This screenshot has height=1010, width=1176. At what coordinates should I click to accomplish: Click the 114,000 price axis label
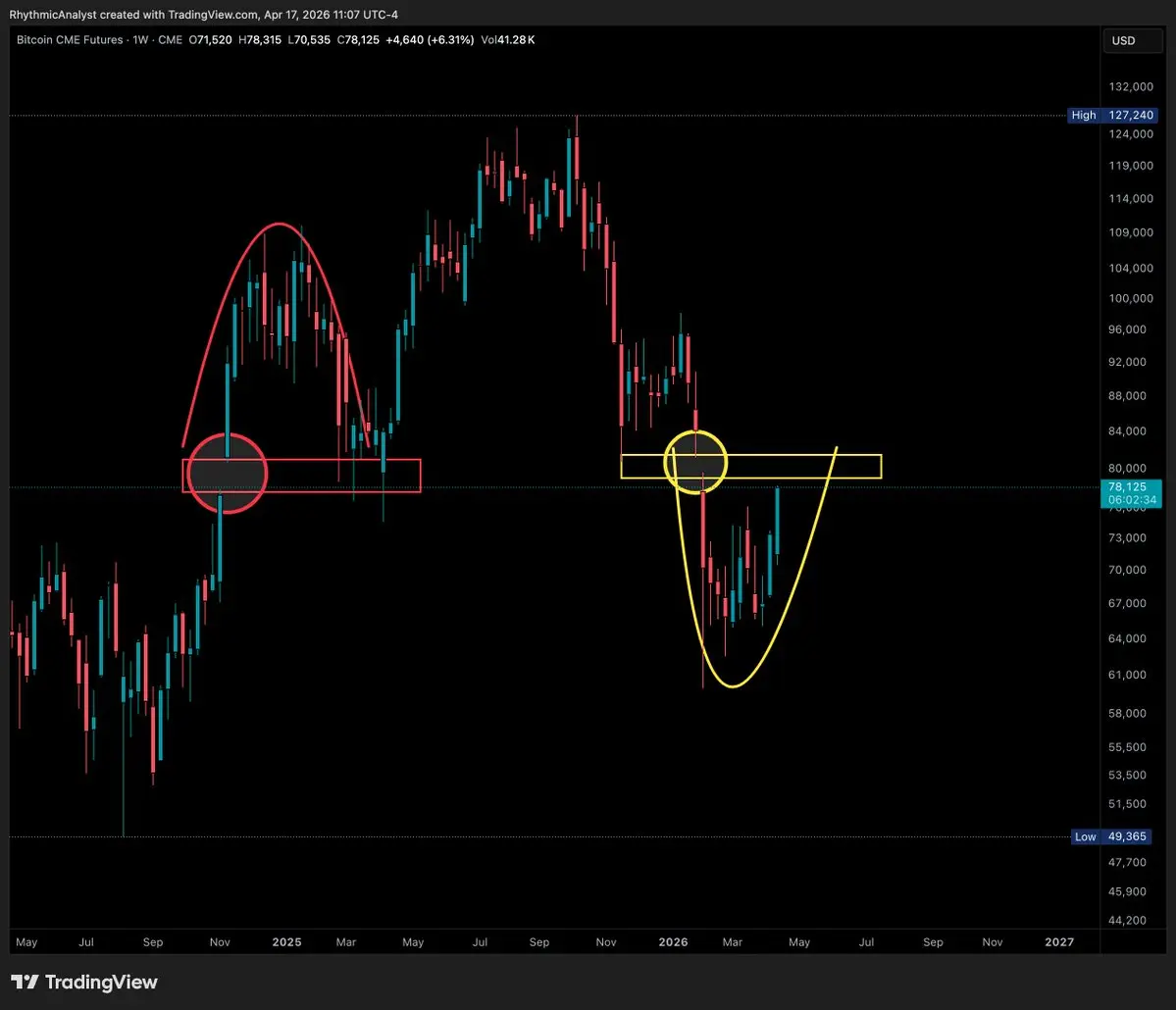[x=1131, y=199]
